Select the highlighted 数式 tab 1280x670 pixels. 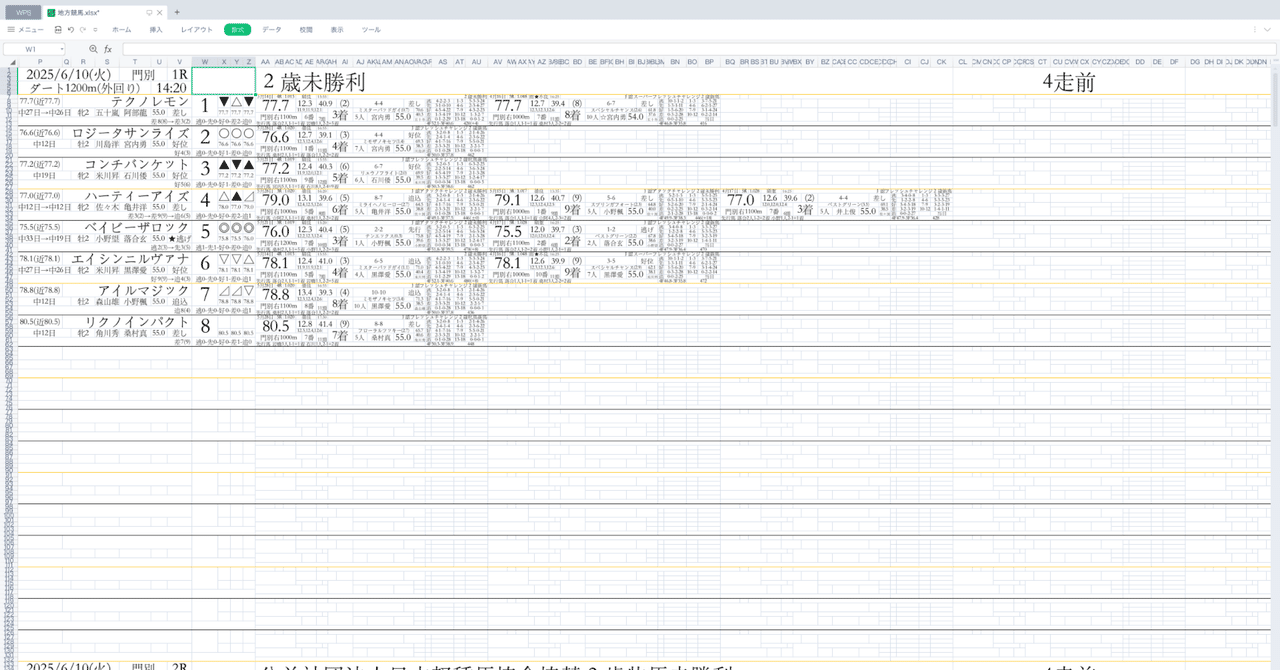(x=237, y=30)
